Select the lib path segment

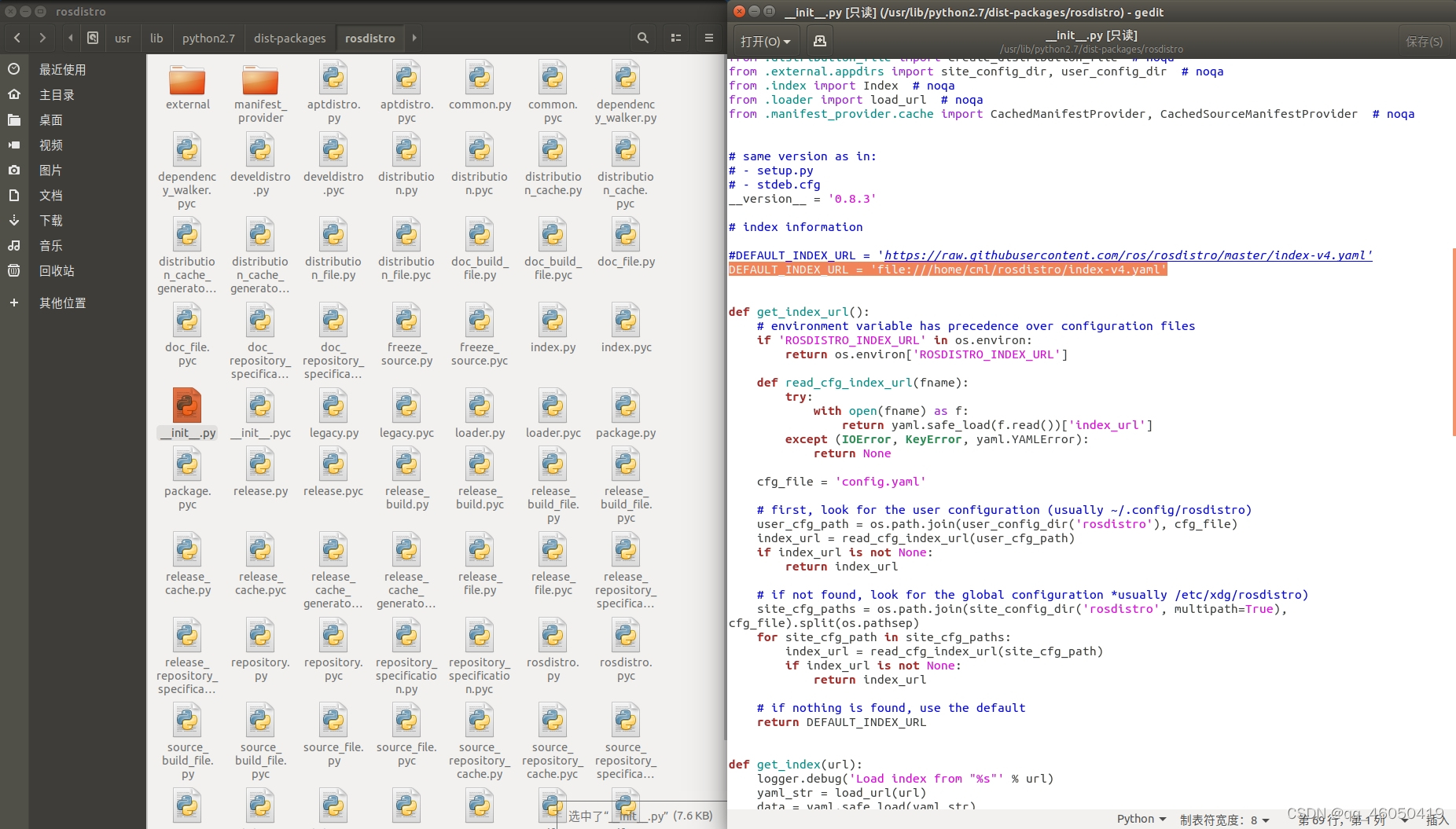point(156,38)
